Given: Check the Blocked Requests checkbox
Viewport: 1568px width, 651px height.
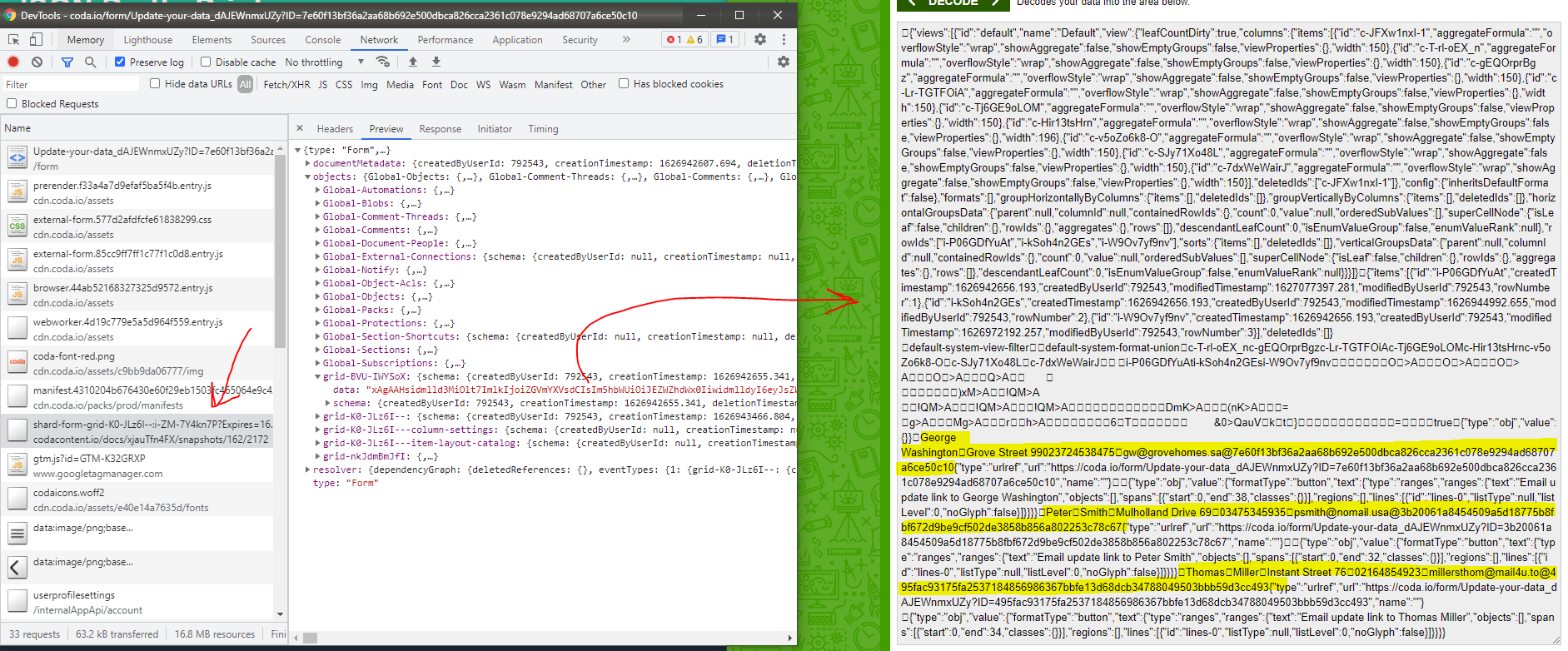Looking at the screenshot, I should [x=12, y=103].
